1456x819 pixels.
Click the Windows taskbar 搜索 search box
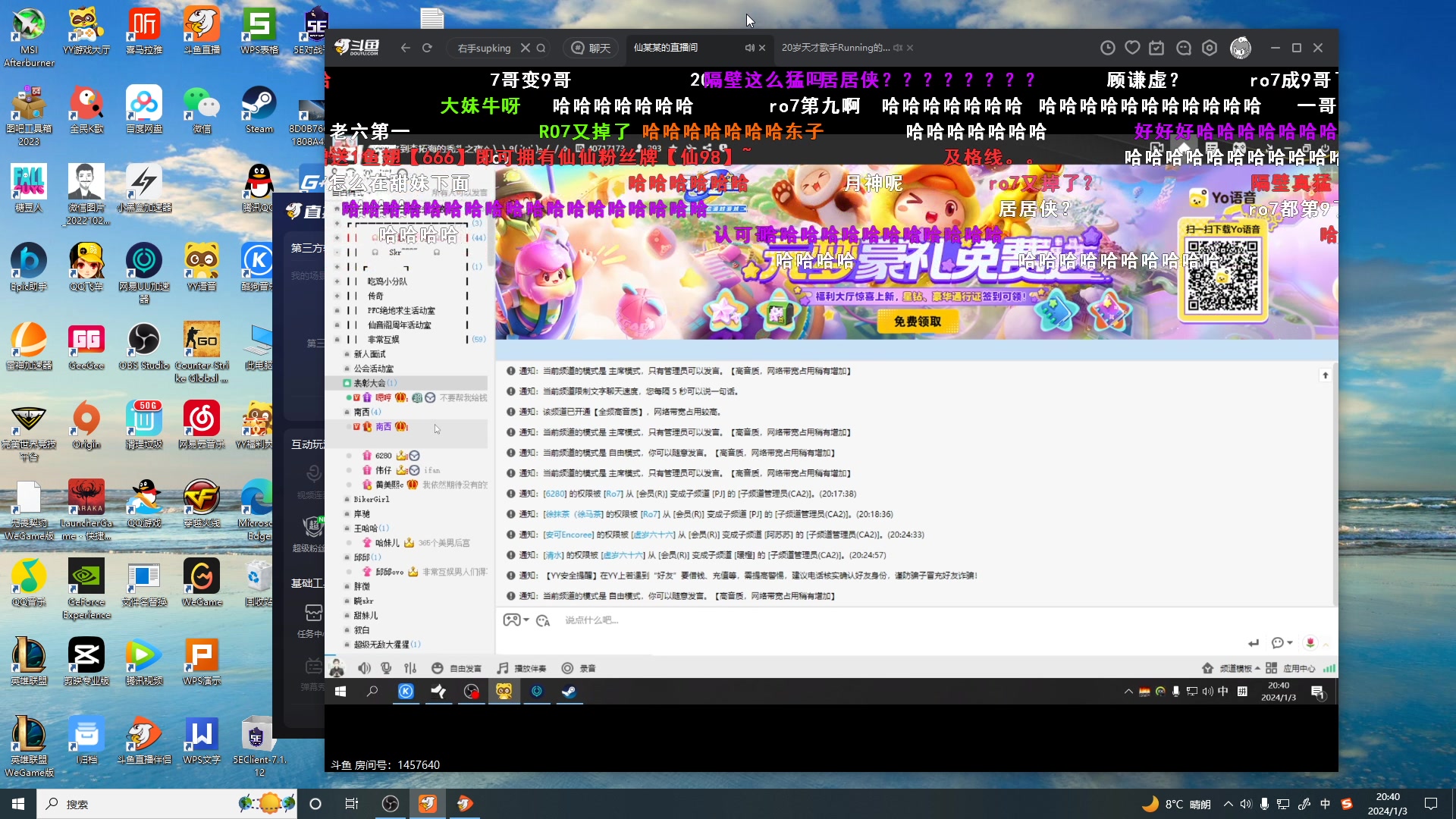tap(167, 804)
